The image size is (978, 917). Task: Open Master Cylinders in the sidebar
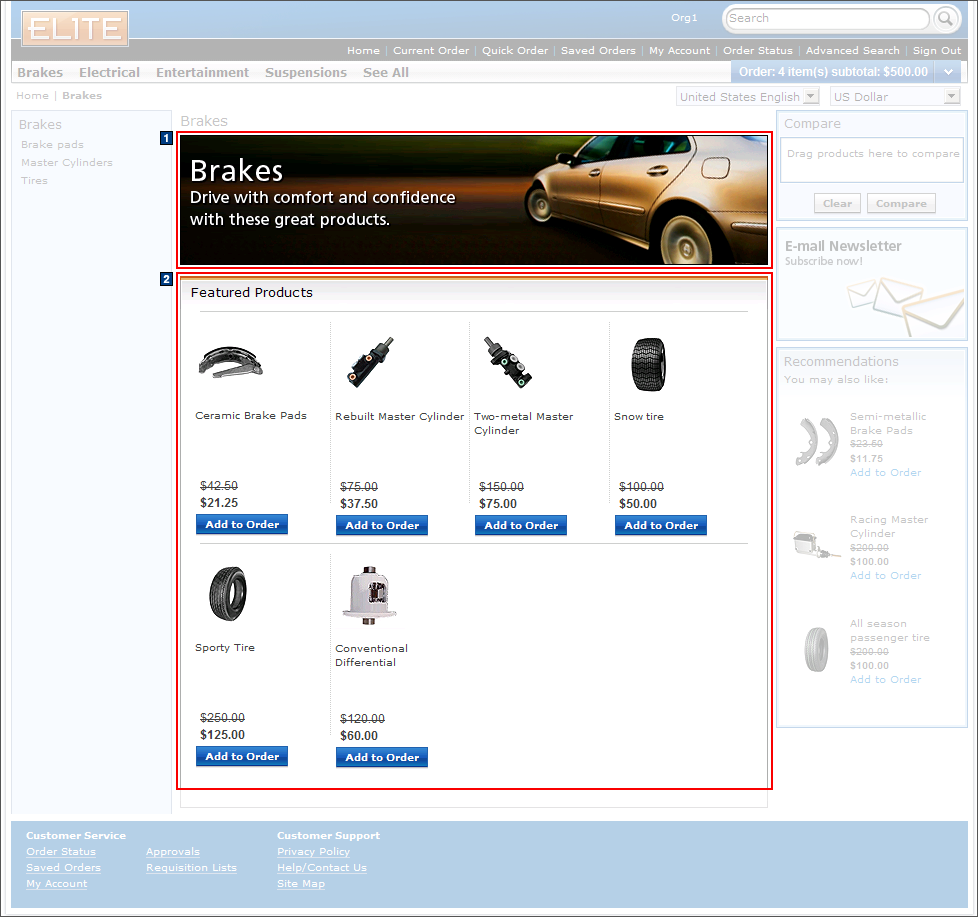[x=67, y=163]
